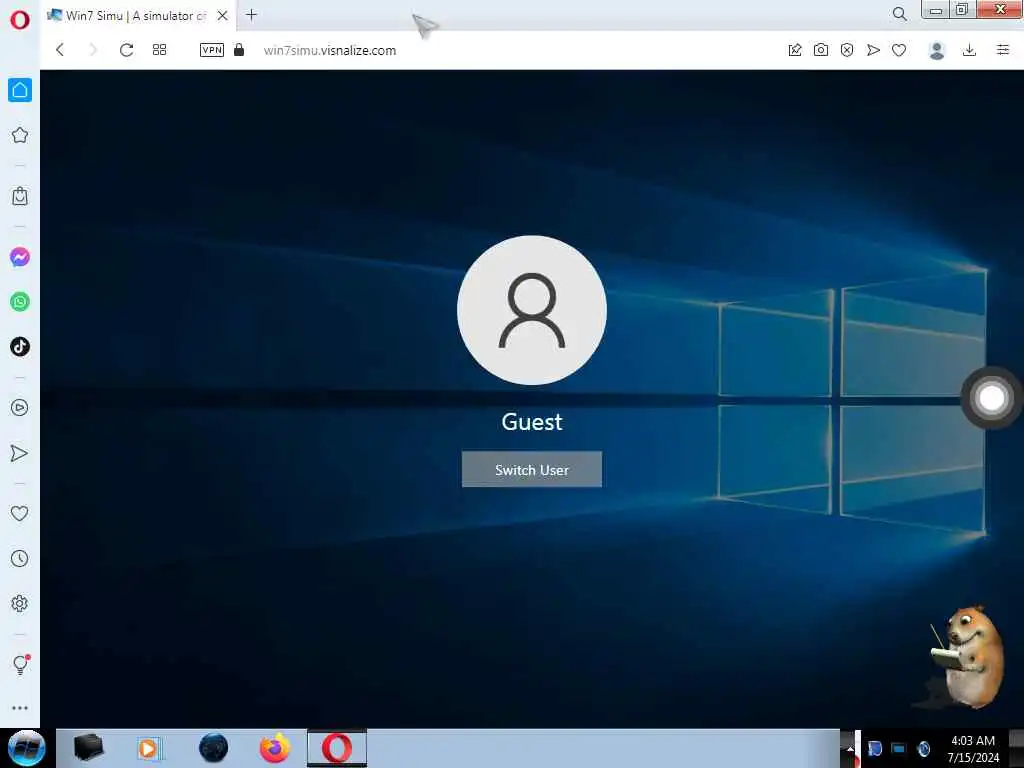Close the Win7 Simu tab
The width and height of the screenshot is (1024, 768).
(x=223, y=15)
